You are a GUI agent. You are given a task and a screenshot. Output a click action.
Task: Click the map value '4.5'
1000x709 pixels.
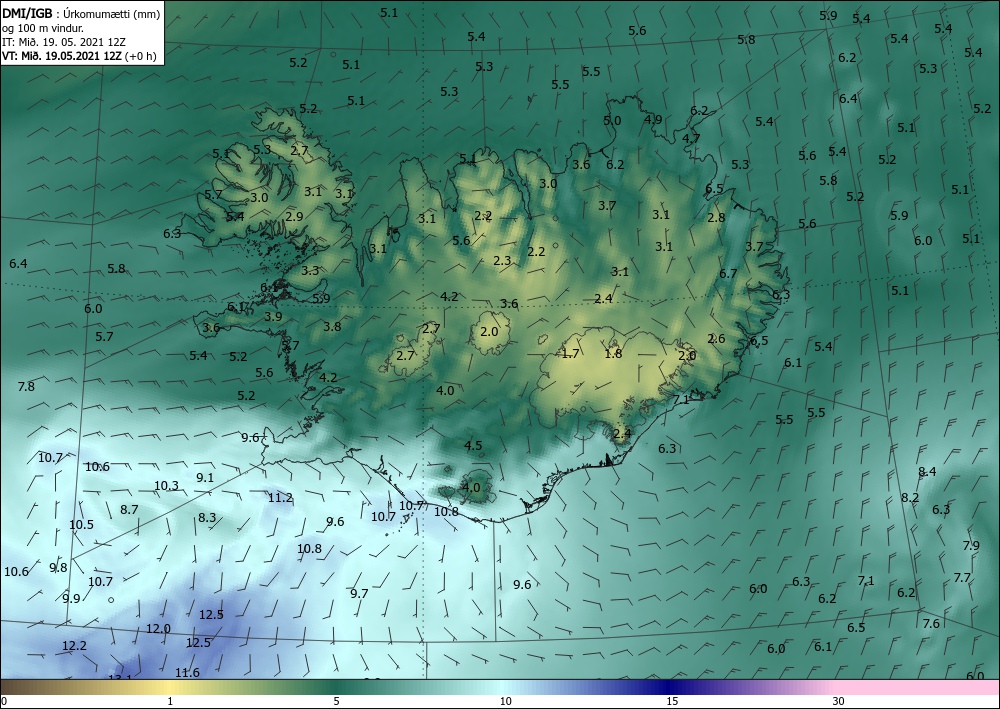click(473, 445)
